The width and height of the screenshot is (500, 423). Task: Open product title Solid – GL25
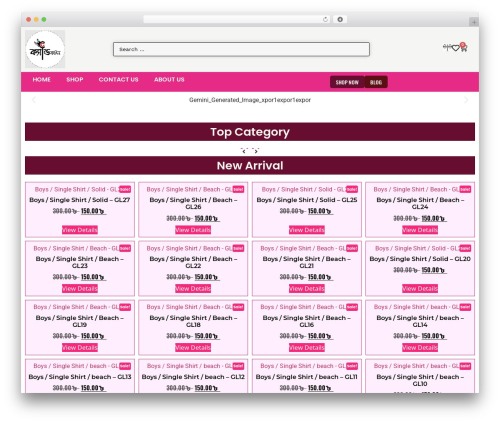pyautogui.click(x=307, y=200)
